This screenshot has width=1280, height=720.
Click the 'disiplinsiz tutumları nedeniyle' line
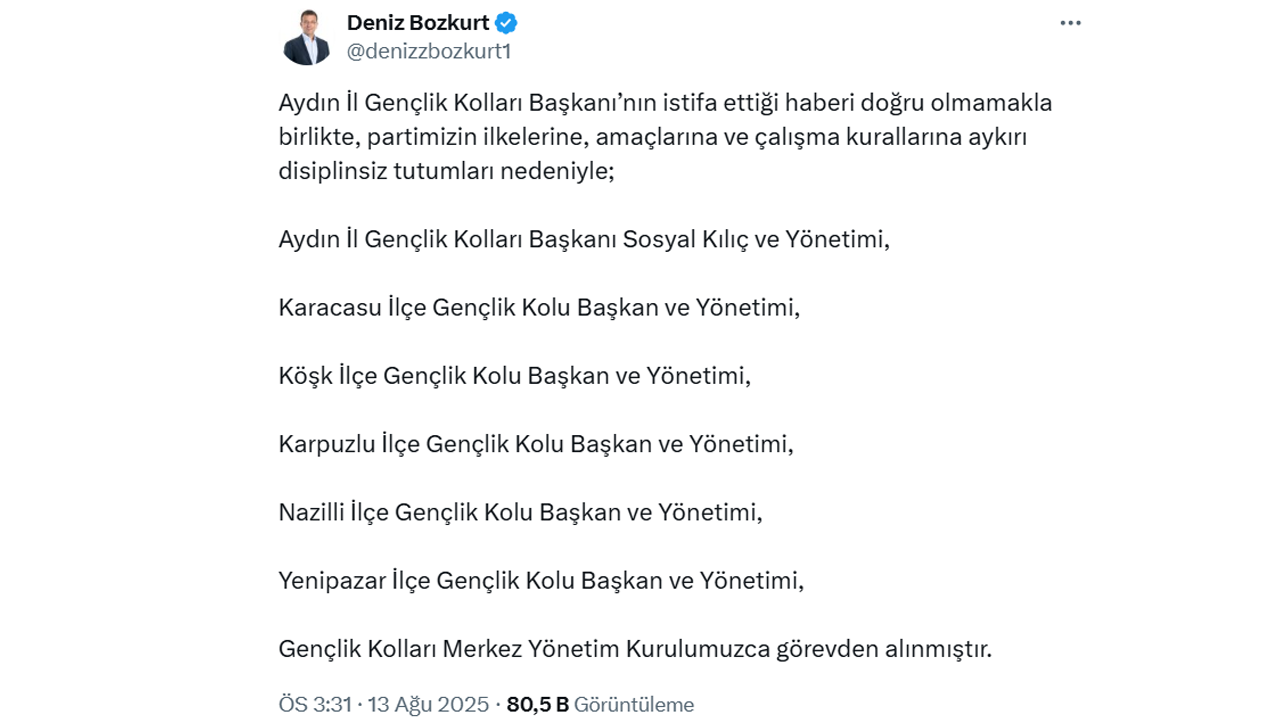[446, 171]
